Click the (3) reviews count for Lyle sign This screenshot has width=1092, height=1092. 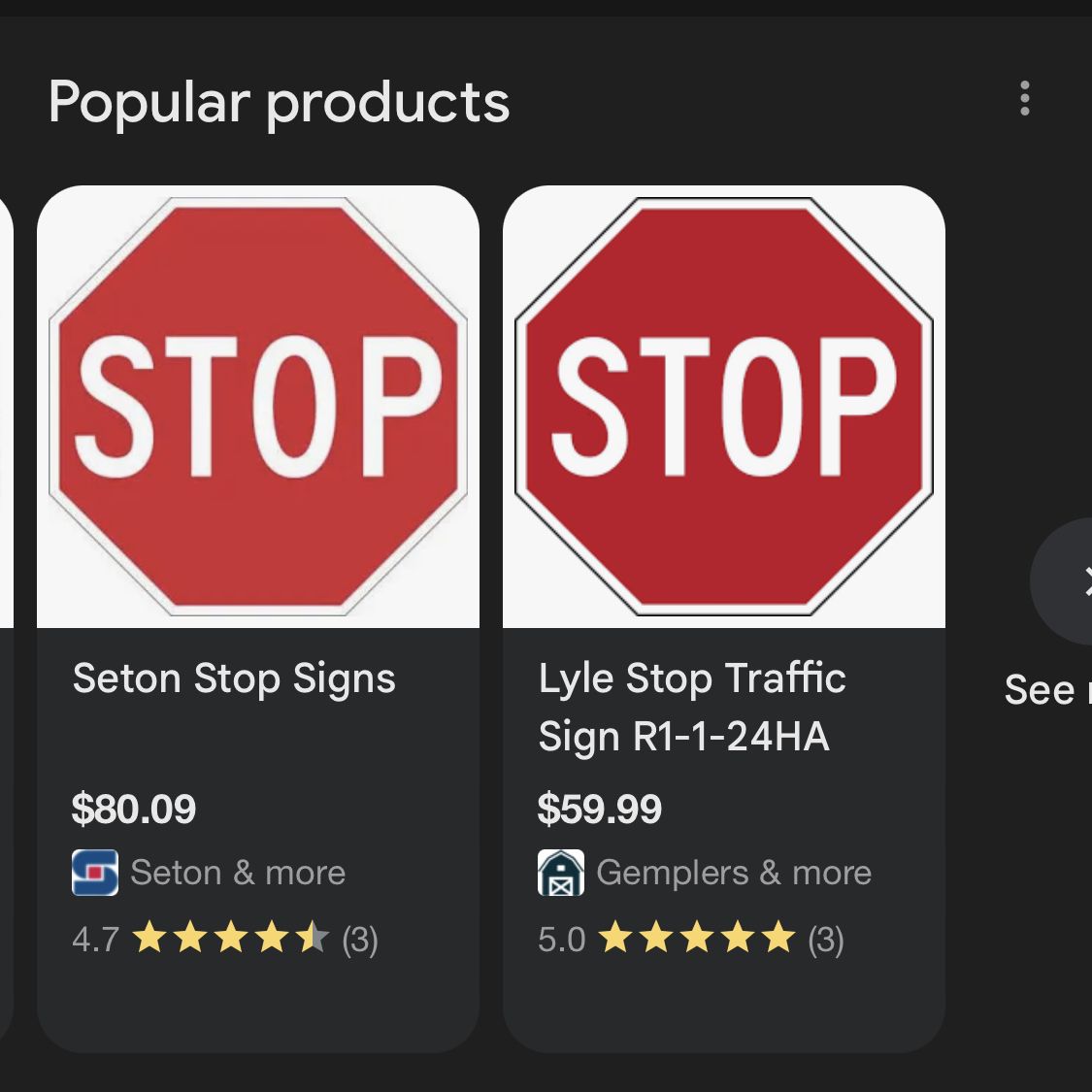coord(827,938)
